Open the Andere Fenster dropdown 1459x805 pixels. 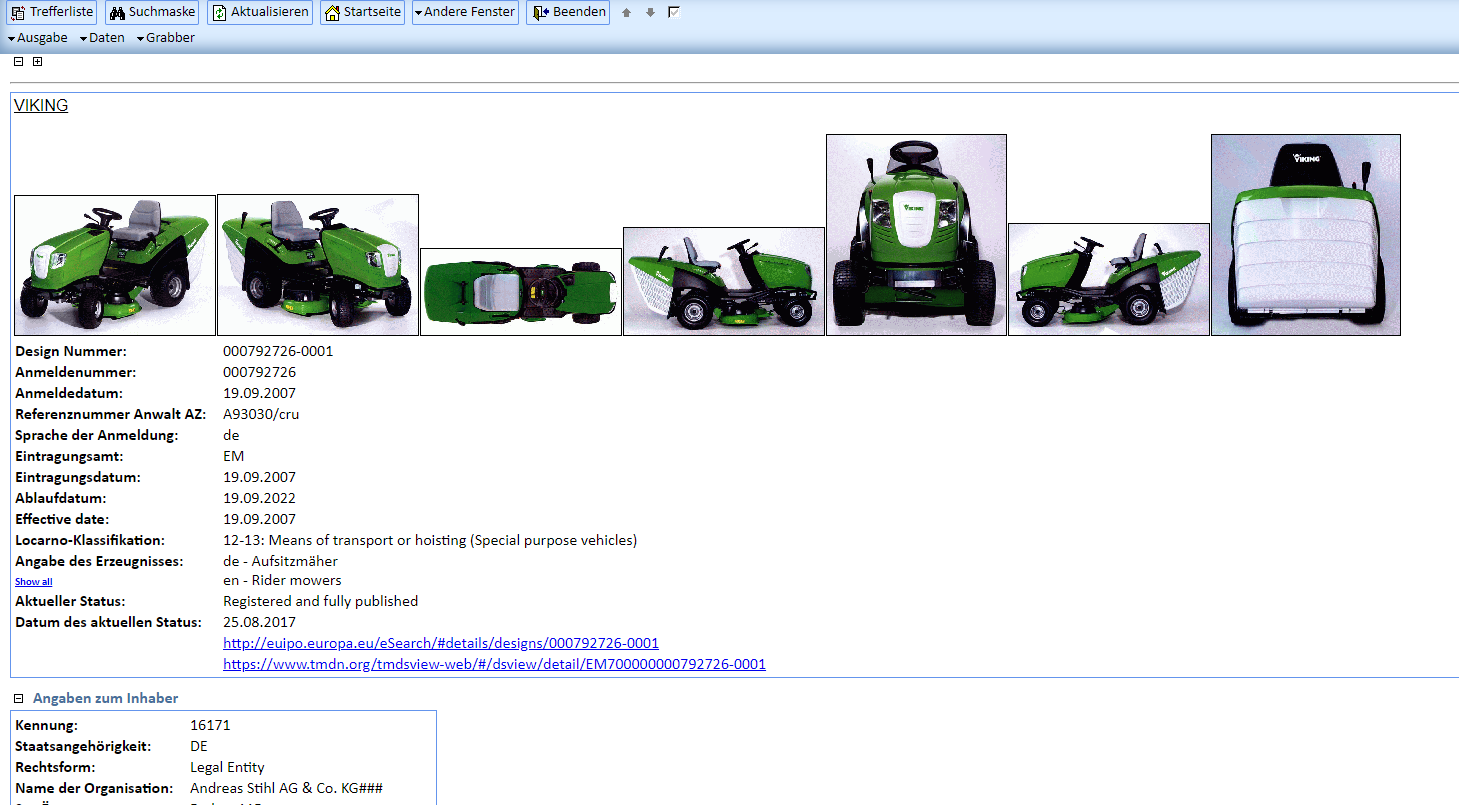[465, 12]
